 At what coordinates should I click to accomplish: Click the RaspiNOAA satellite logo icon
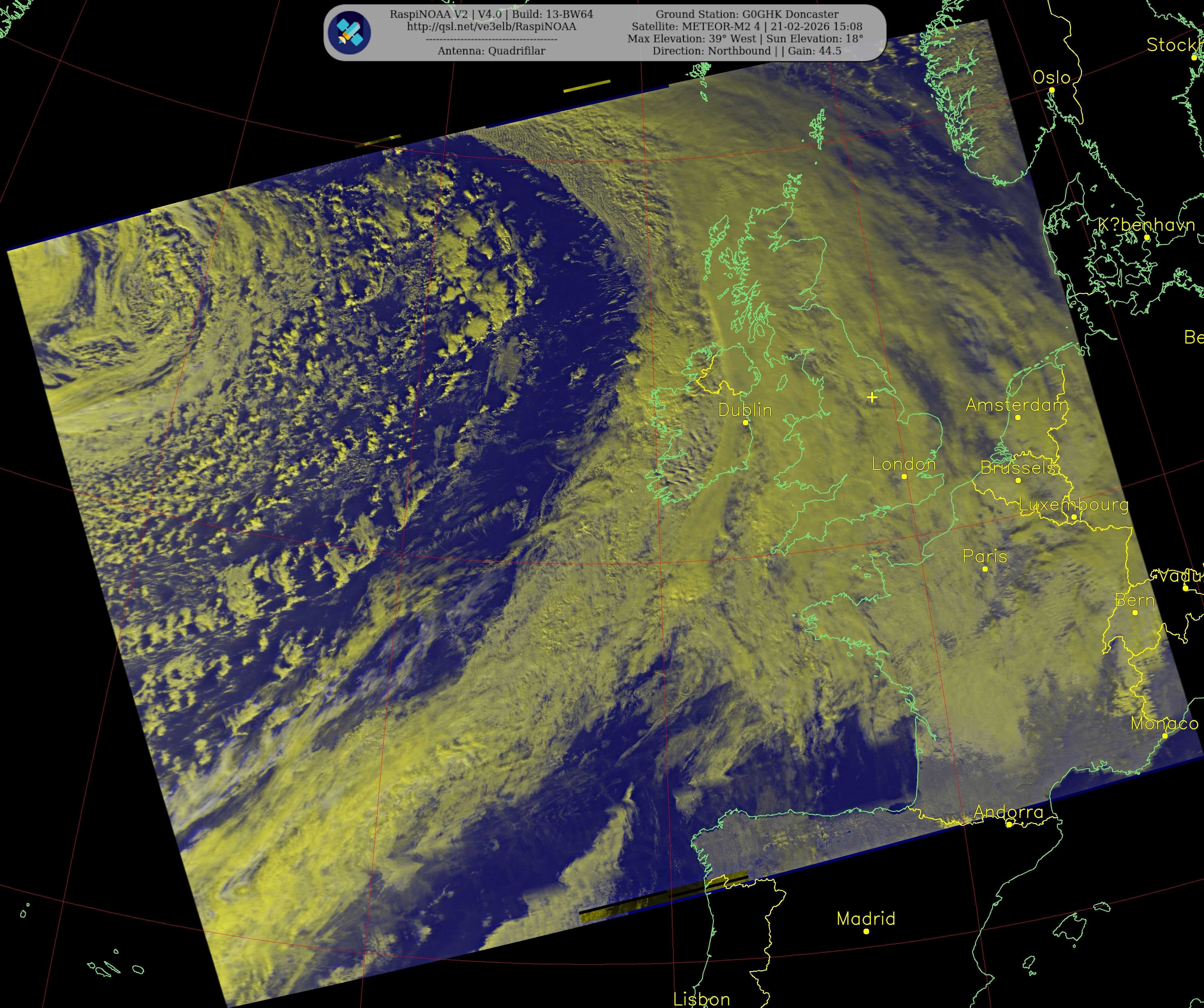tap(349, 33)
